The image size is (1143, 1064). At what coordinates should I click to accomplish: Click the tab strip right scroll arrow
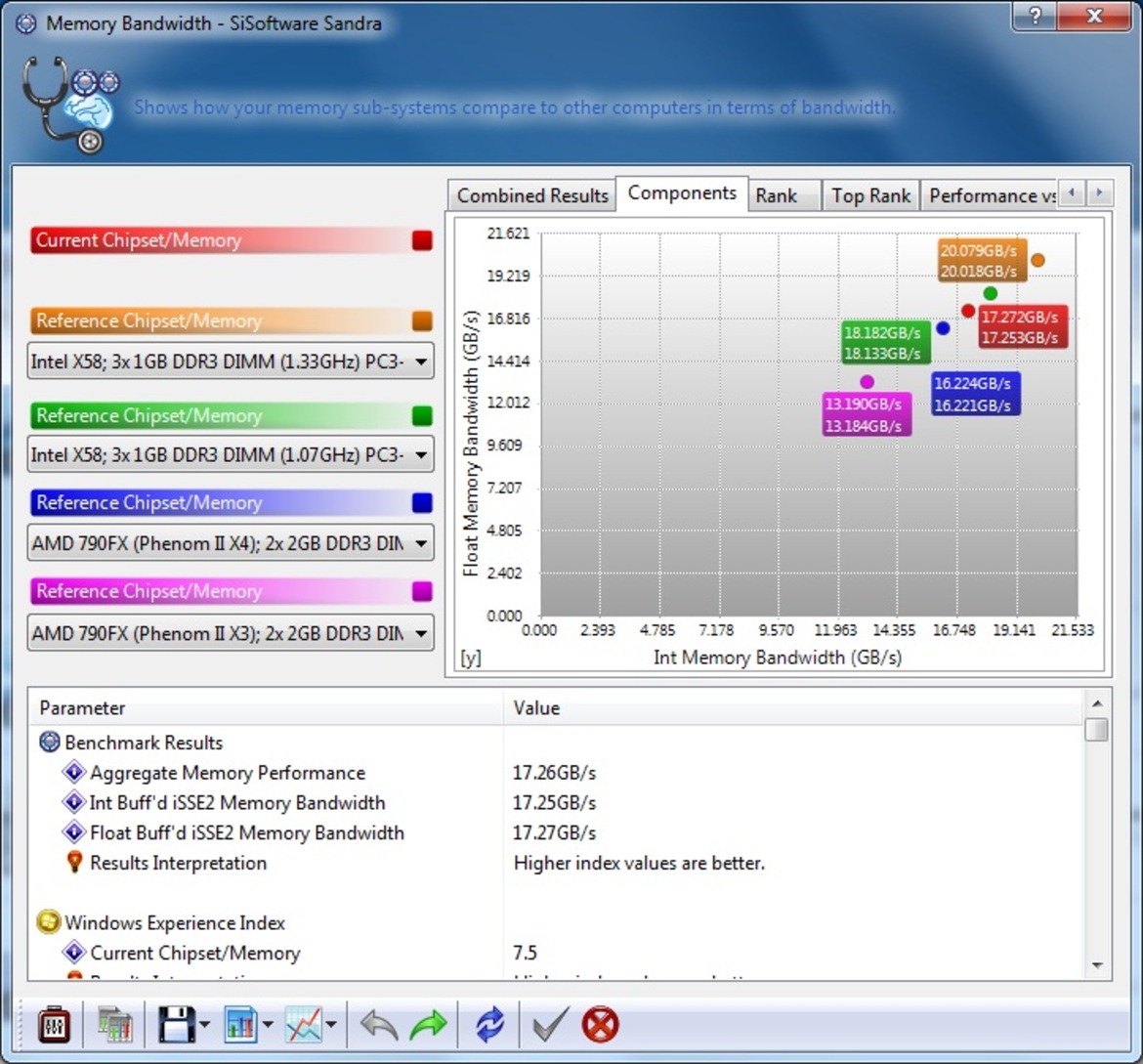pyautogui.click(x=1099, y=193)
